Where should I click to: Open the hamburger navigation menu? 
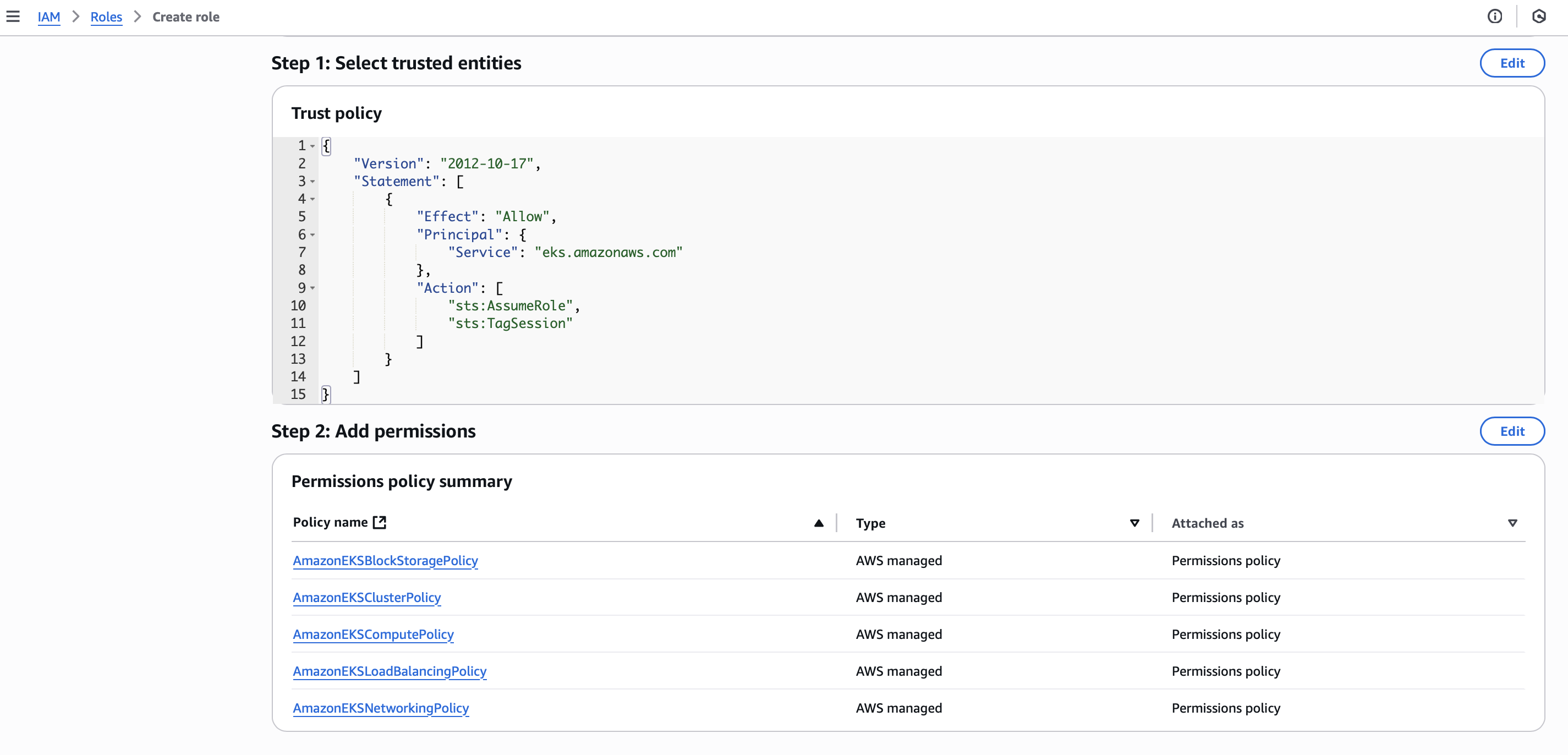[13, 17]
